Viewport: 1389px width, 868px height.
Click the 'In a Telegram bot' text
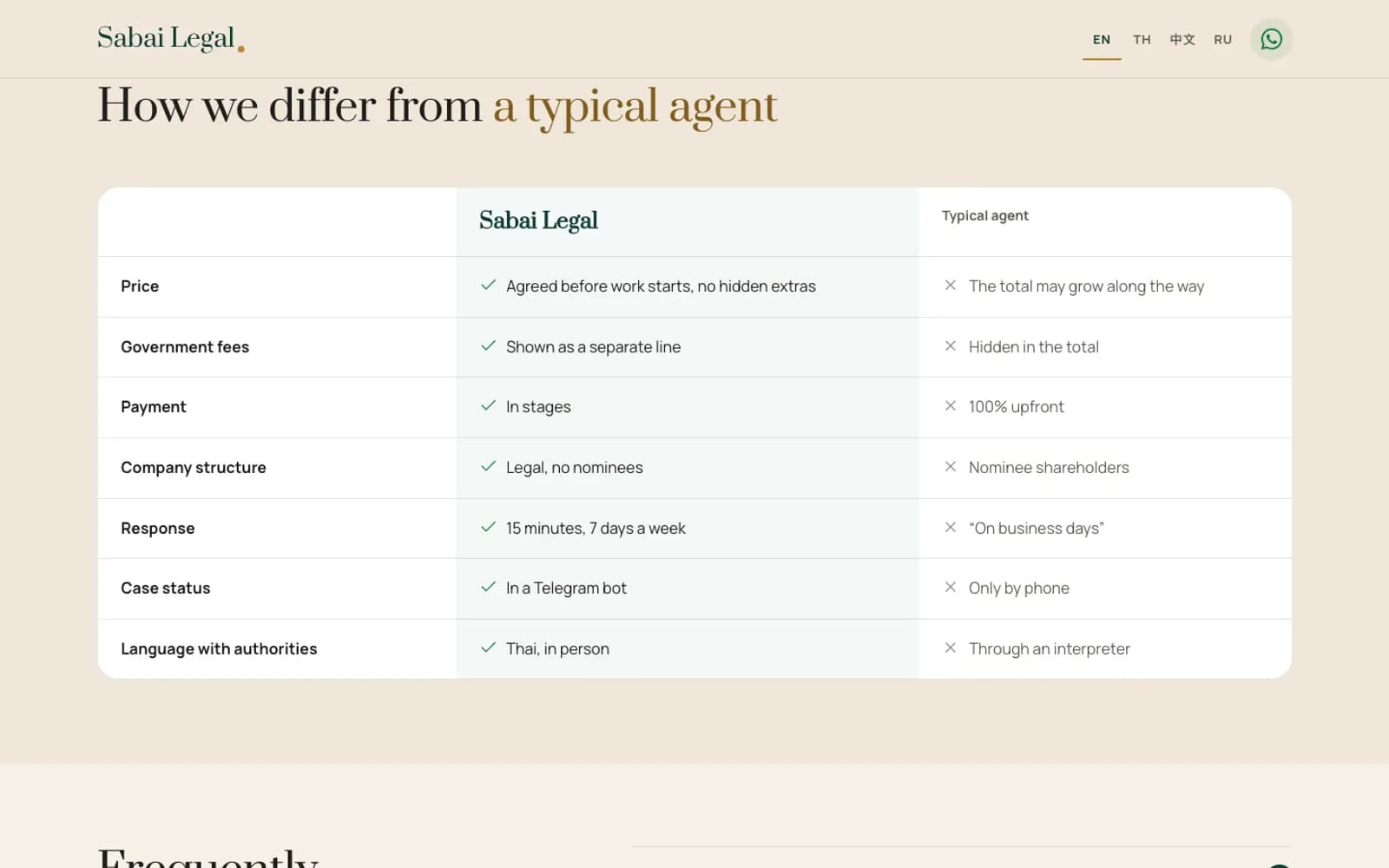(566, 589)
